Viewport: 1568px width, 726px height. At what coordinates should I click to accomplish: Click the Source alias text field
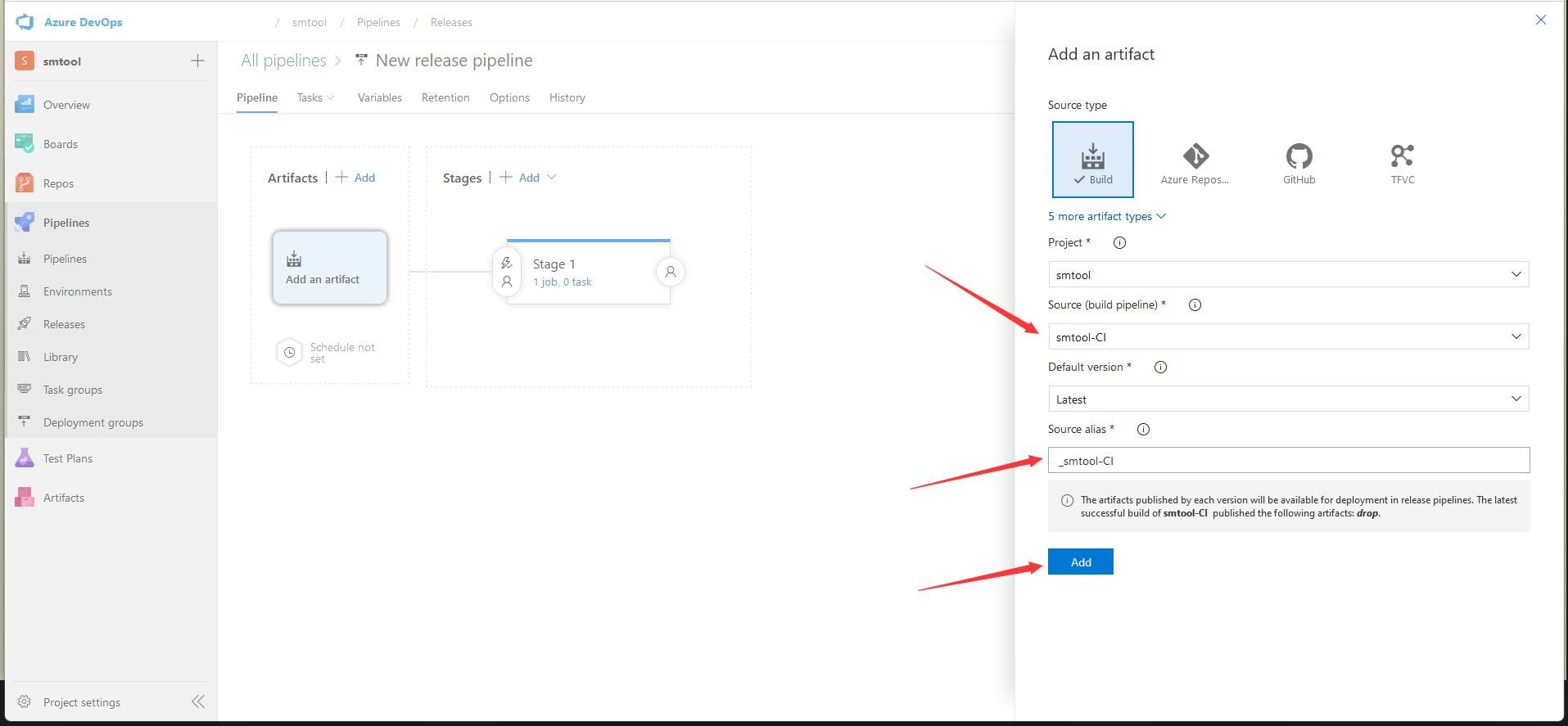point(1288,461)
